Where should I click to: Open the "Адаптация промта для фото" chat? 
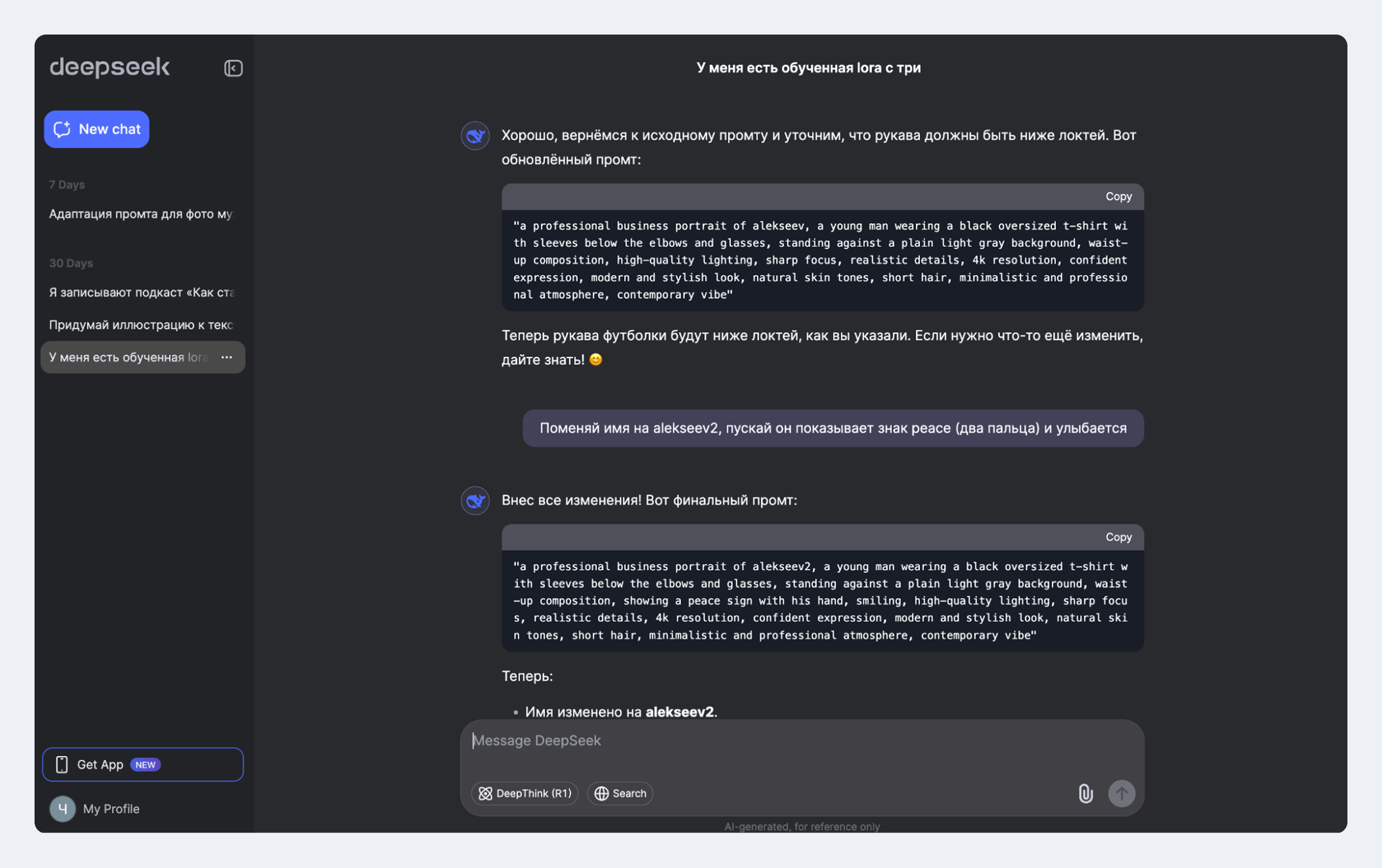[x=142, y=214]
